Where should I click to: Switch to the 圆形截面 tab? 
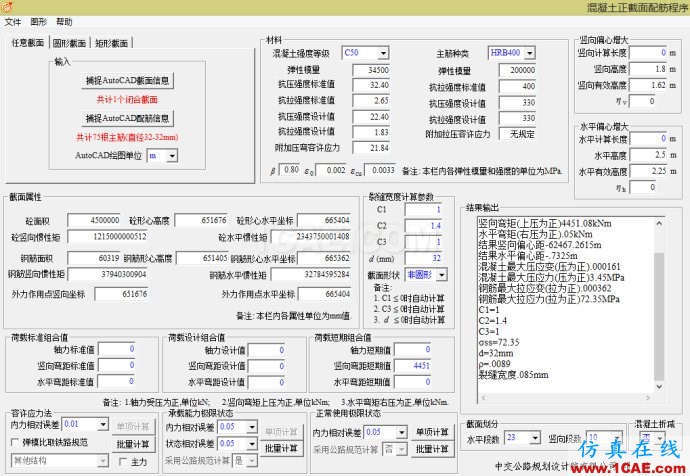[x=69, y=43]
